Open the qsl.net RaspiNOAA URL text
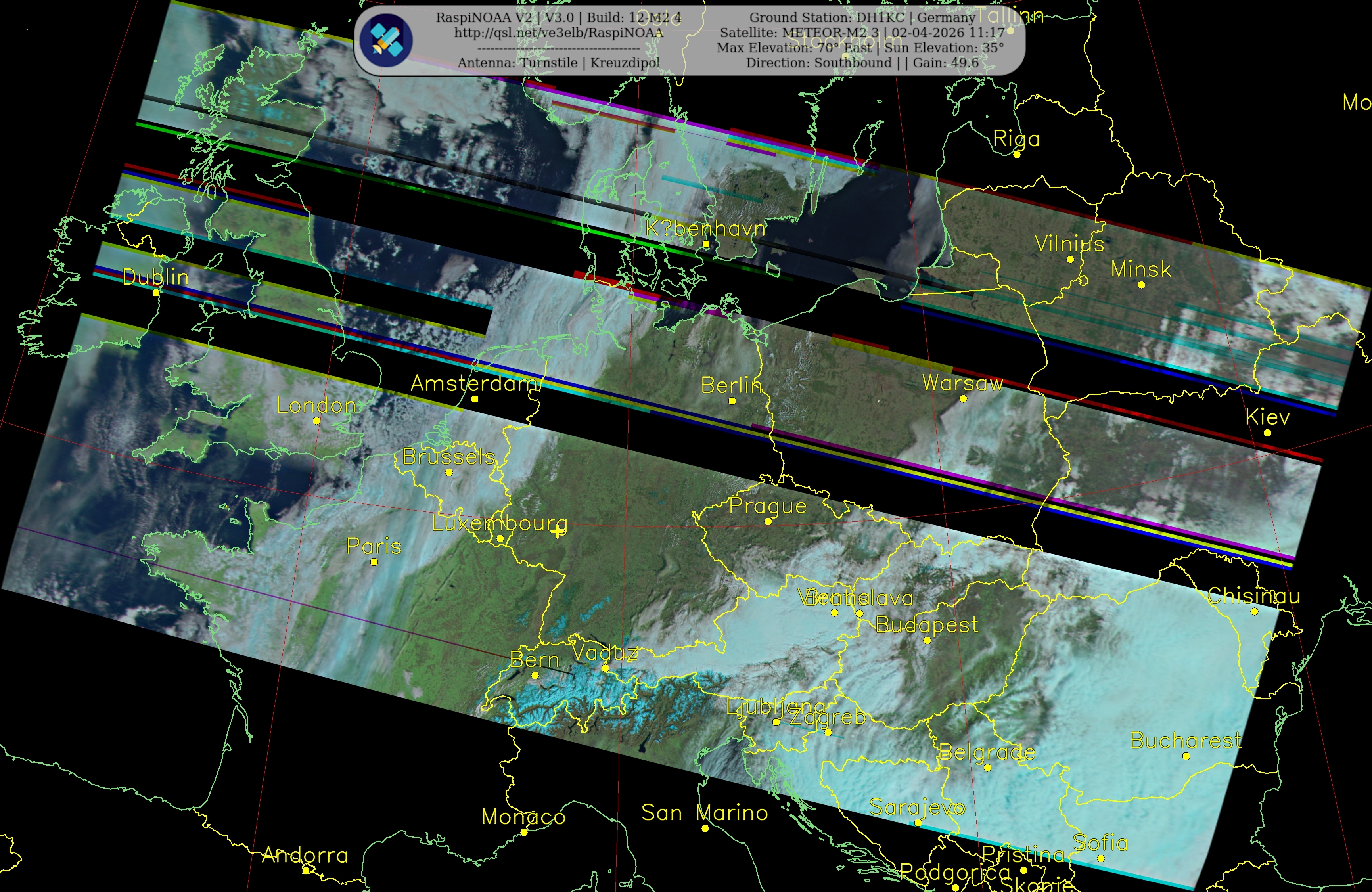This screenshot has width=1372, height=892. [558, 33]
